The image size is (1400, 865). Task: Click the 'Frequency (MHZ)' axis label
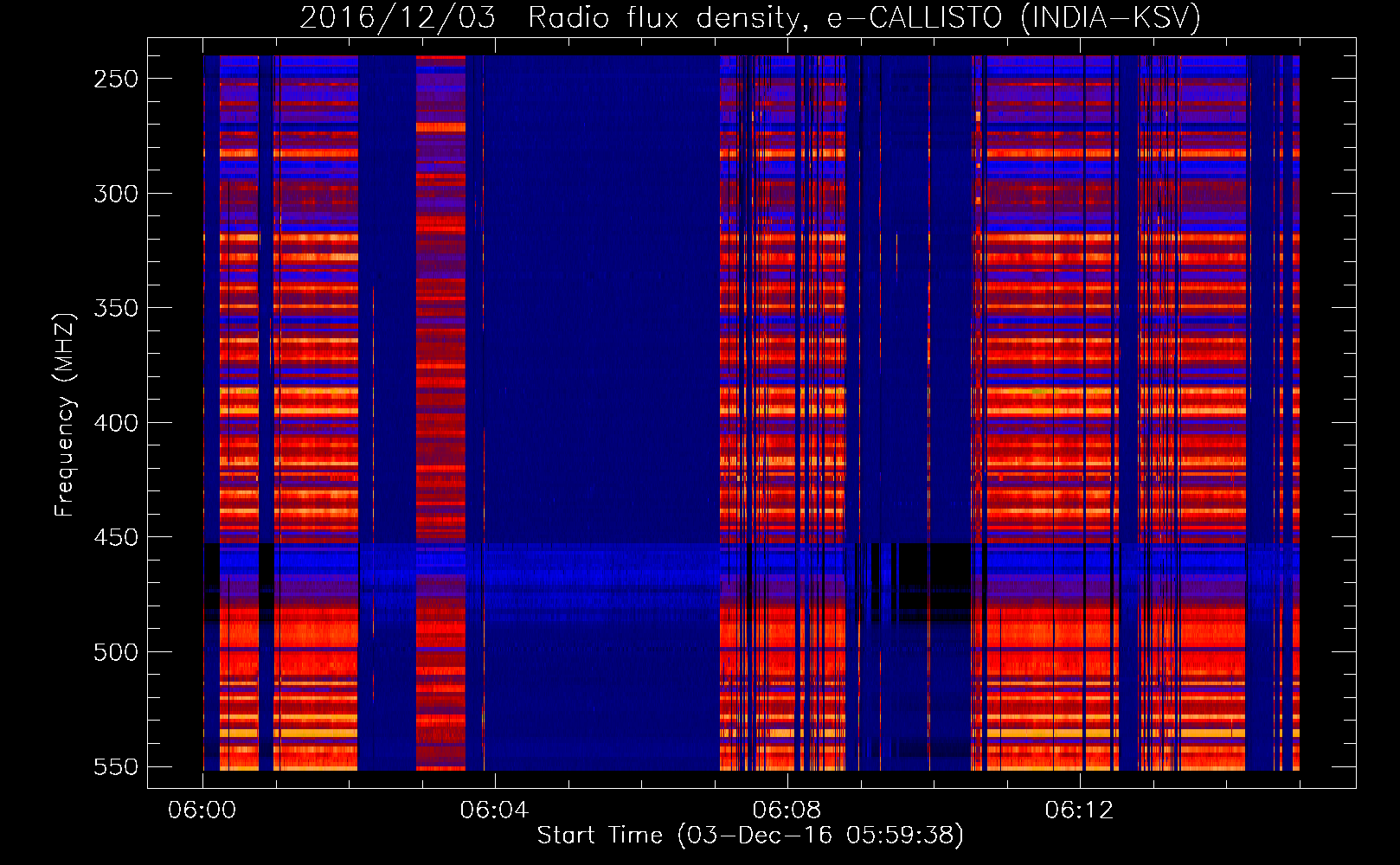coord(65,414)
